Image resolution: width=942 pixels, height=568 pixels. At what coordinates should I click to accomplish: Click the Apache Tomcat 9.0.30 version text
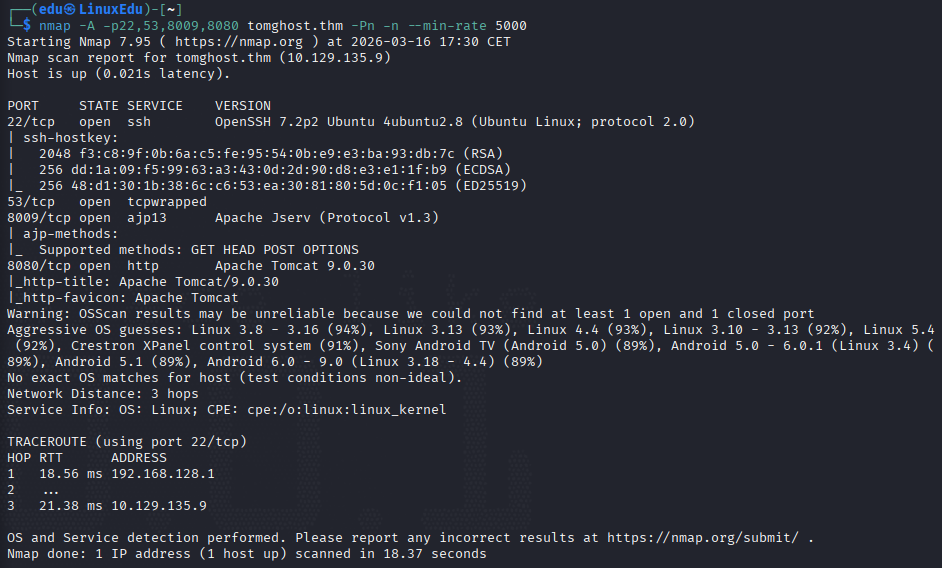tap(295, 266)
